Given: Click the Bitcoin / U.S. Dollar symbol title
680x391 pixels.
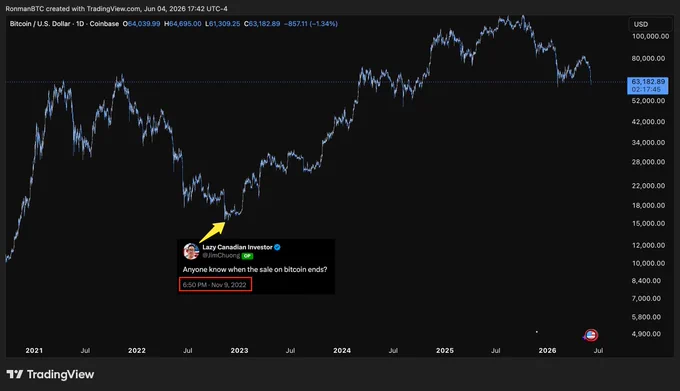Looking at the screenshot, I should [41, 24].
